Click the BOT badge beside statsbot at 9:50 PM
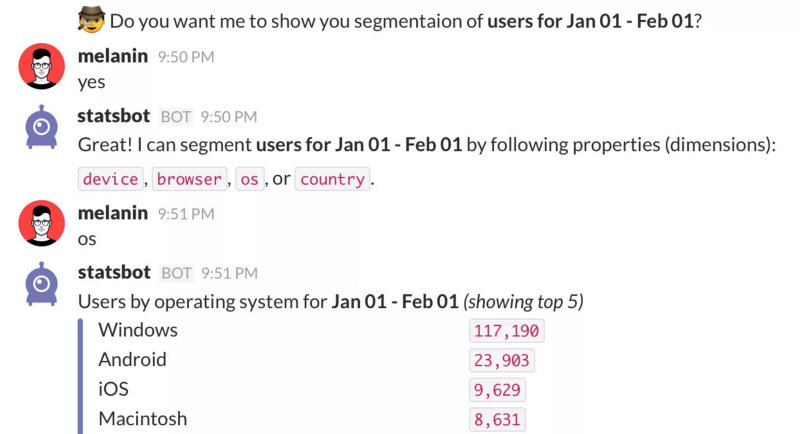 coord(176,117)
